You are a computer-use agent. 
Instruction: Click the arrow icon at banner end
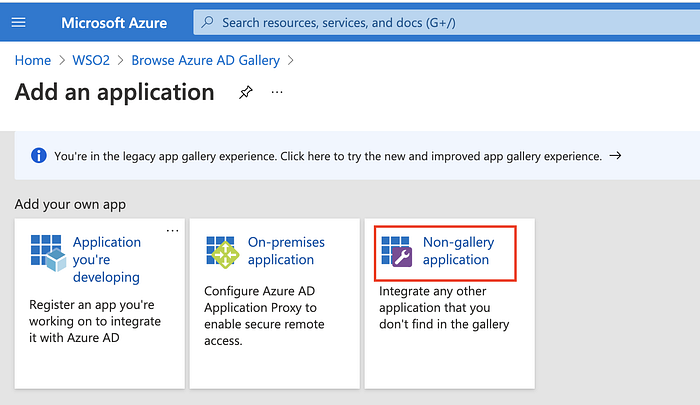(x=616, y=155)
